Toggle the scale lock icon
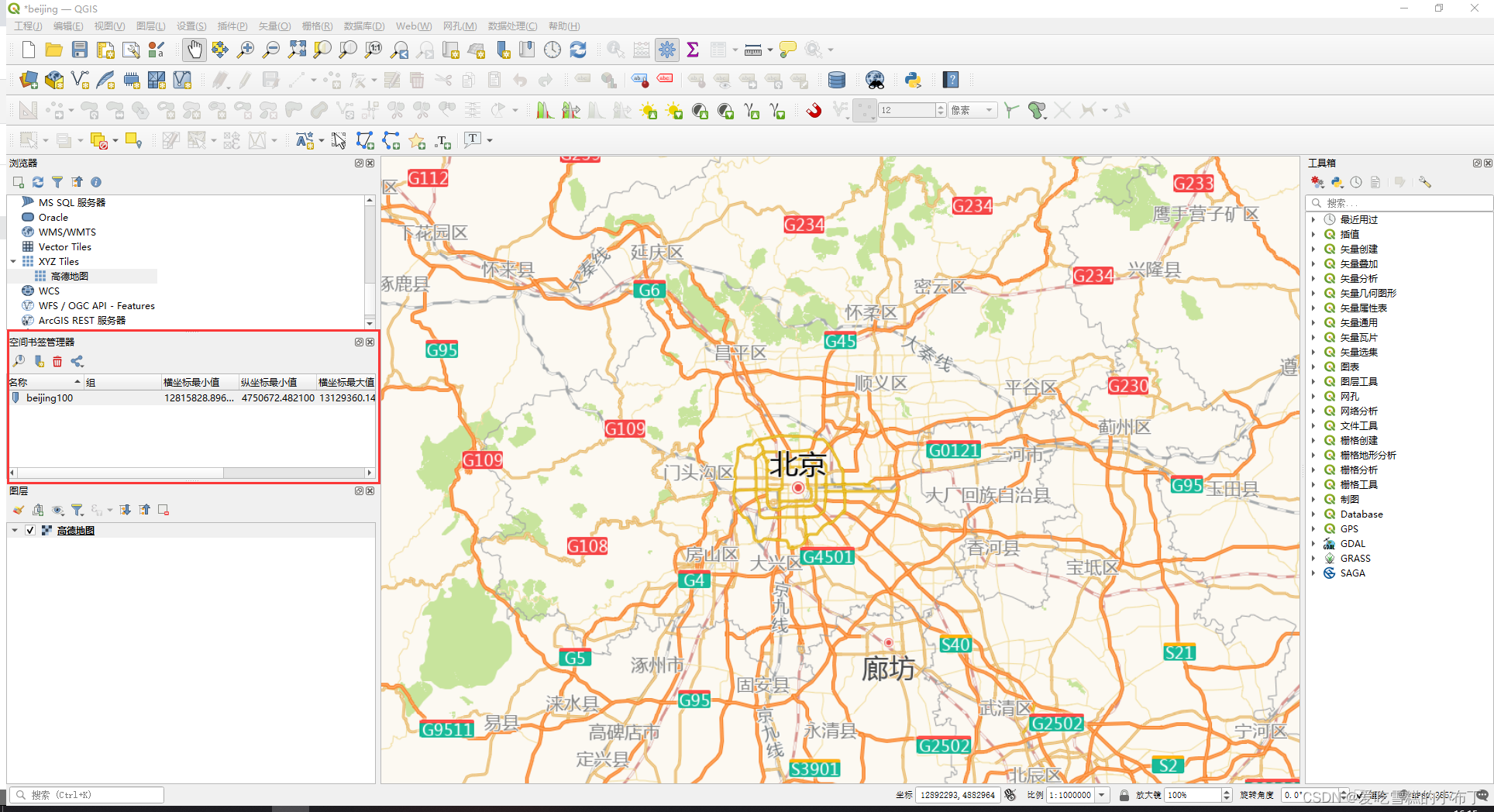 point(1124,795)
